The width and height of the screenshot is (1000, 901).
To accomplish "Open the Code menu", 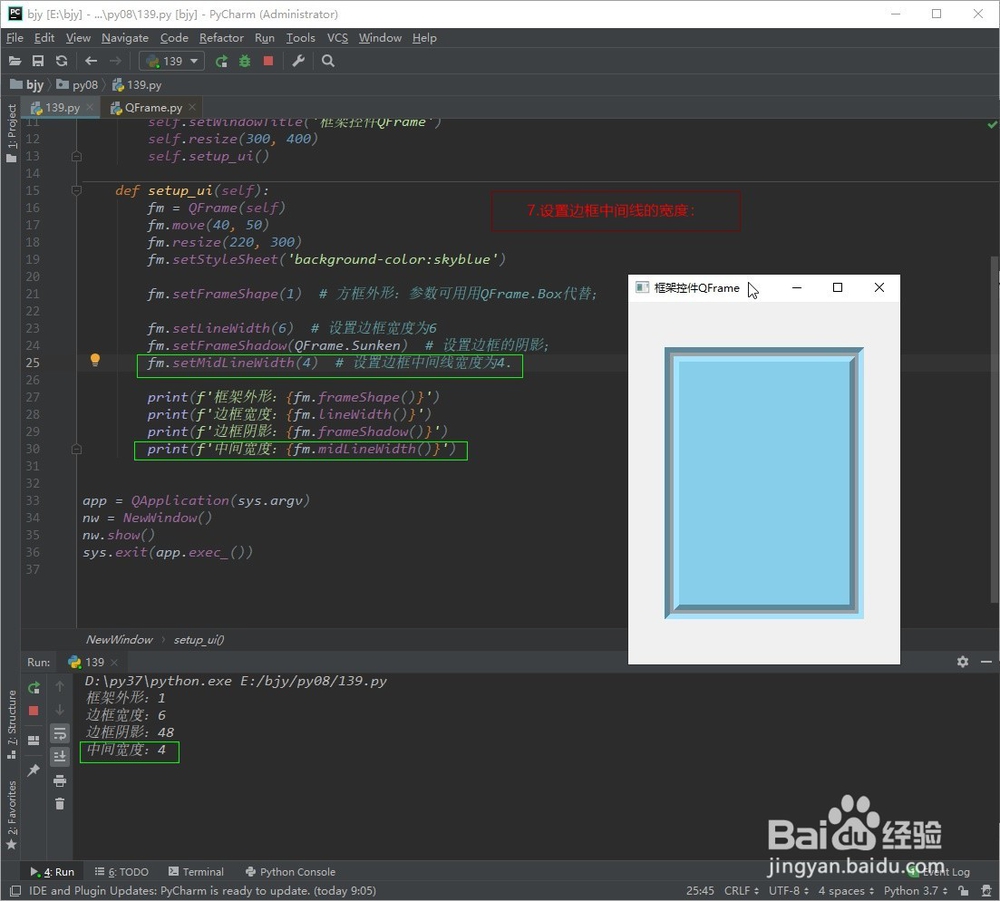I will pos(174,38).
